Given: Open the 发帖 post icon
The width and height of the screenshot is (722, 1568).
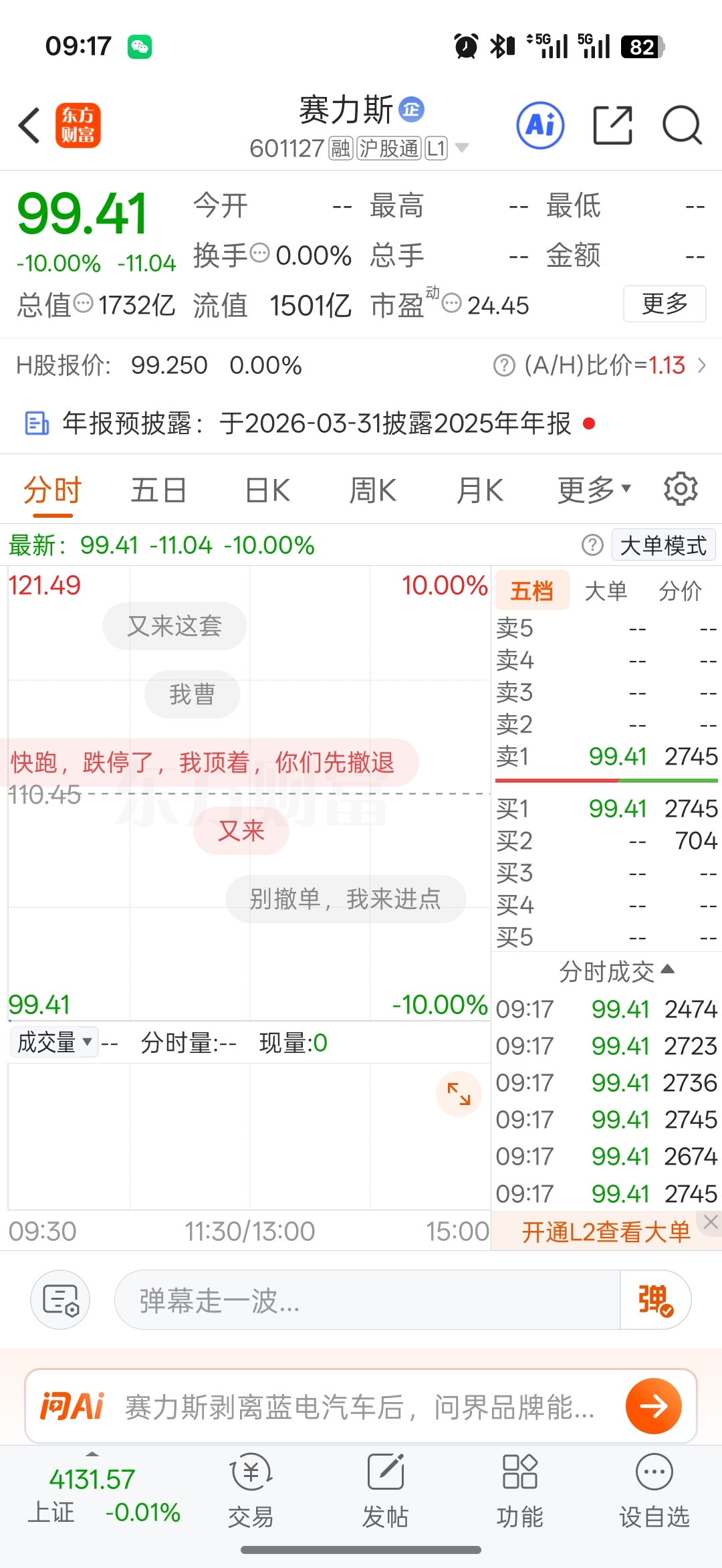Looking at the screenshot, I should pos(386,1491).
